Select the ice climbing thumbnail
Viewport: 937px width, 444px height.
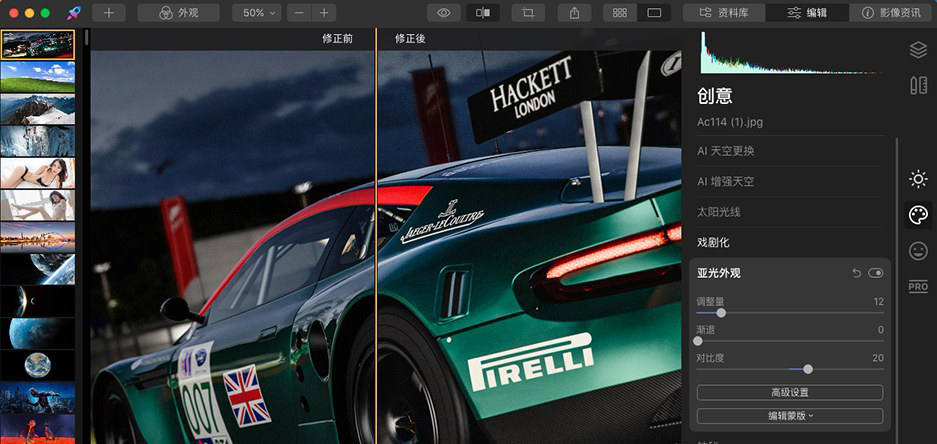coord(38,141)
